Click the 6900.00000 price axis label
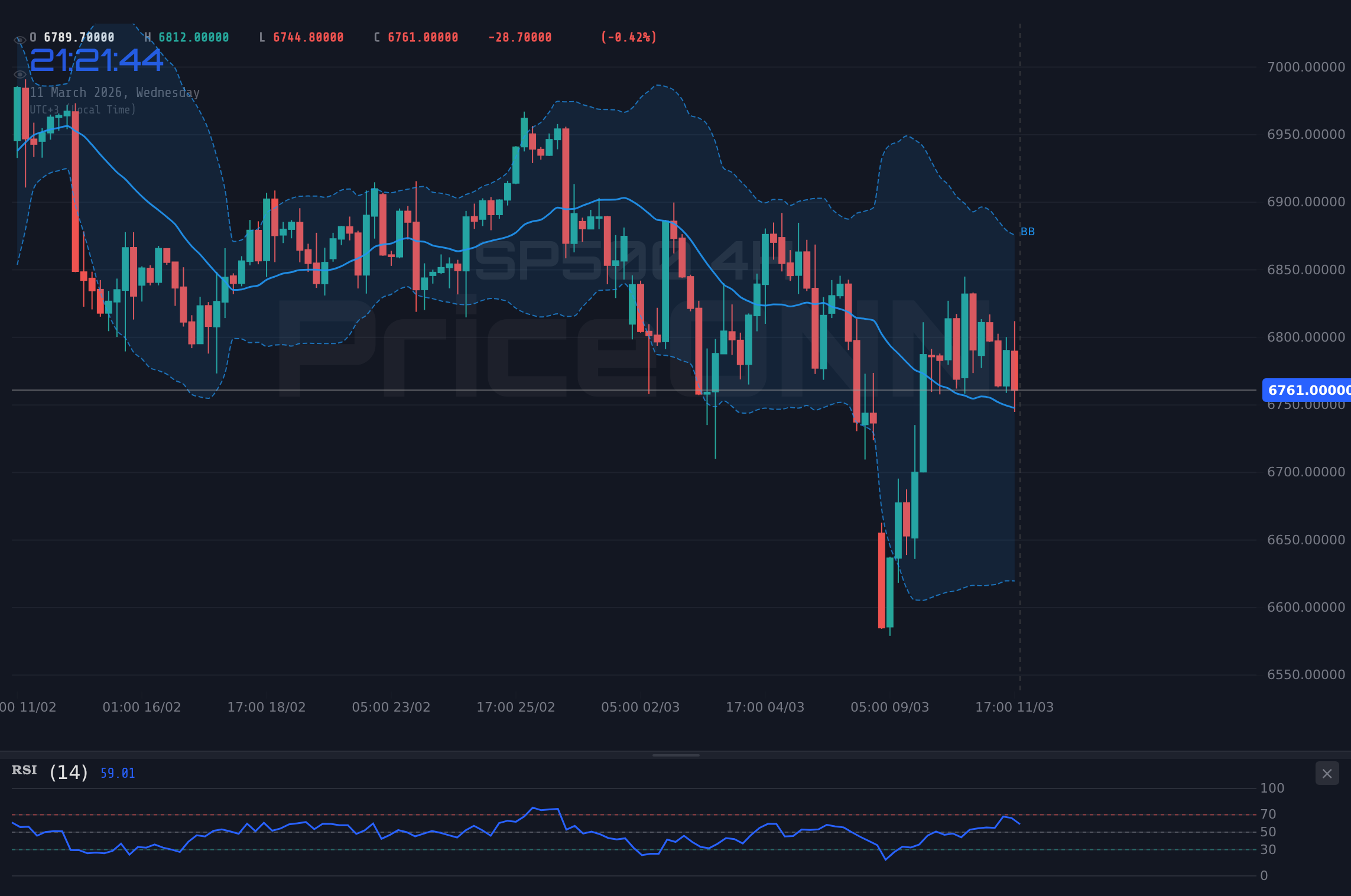 [x=1306, y=202]
